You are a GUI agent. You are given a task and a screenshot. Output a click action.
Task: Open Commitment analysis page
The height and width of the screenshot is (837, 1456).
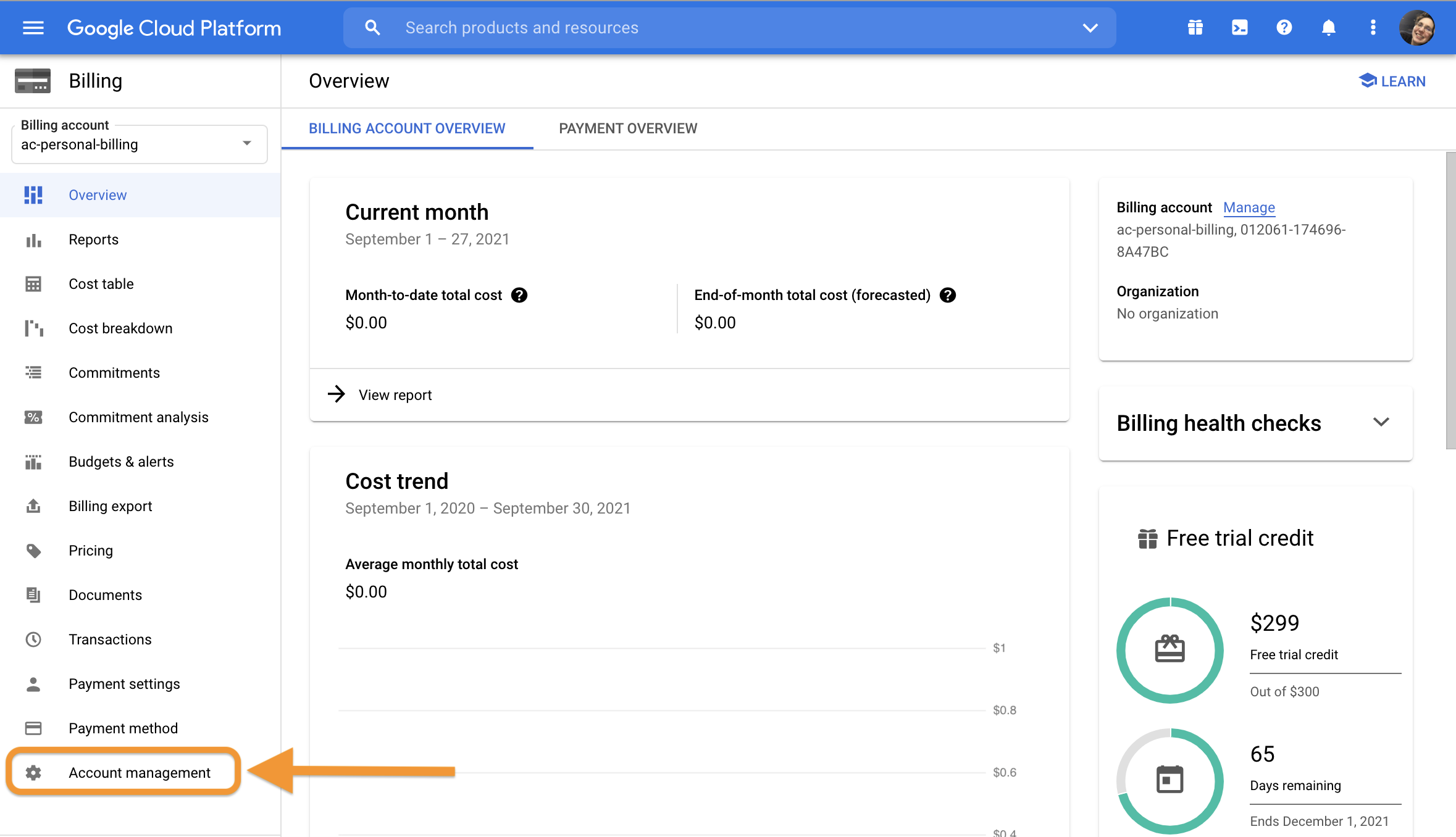coord(140,417)
